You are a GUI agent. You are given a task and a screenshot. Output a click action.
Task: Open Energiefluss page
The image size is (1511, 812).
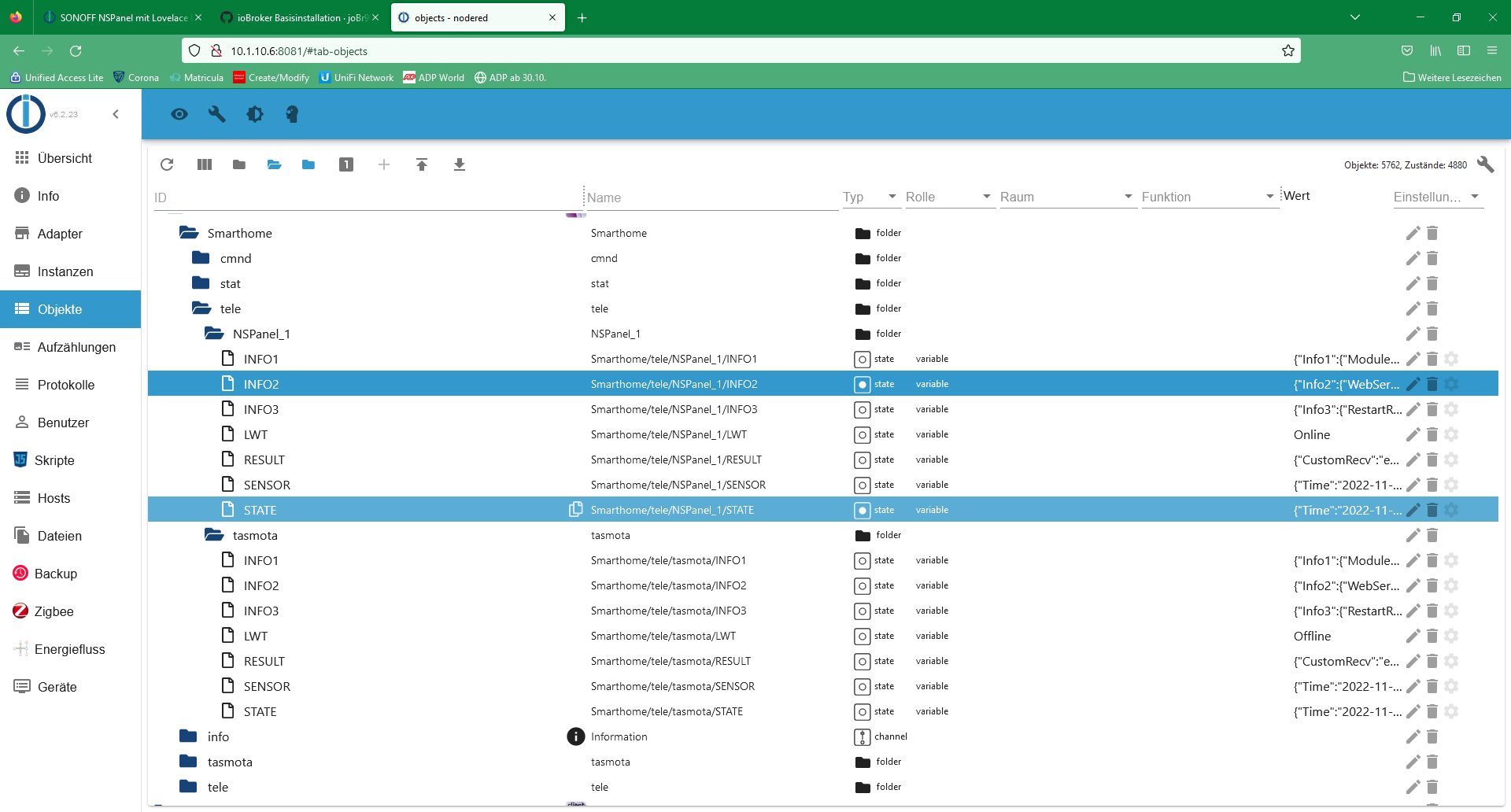(71, 649)
